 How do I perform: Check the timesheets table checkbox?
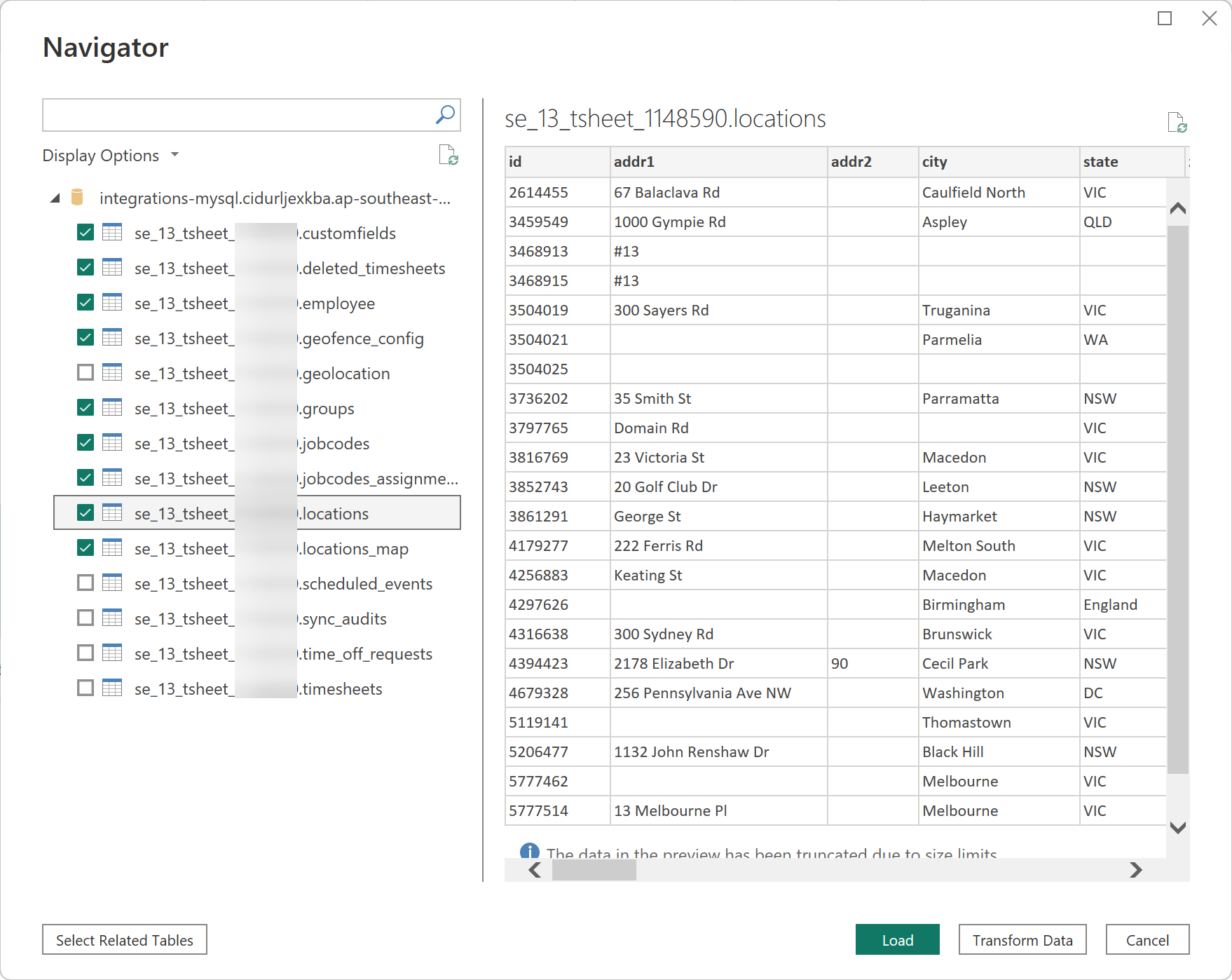tap(85, 688)
